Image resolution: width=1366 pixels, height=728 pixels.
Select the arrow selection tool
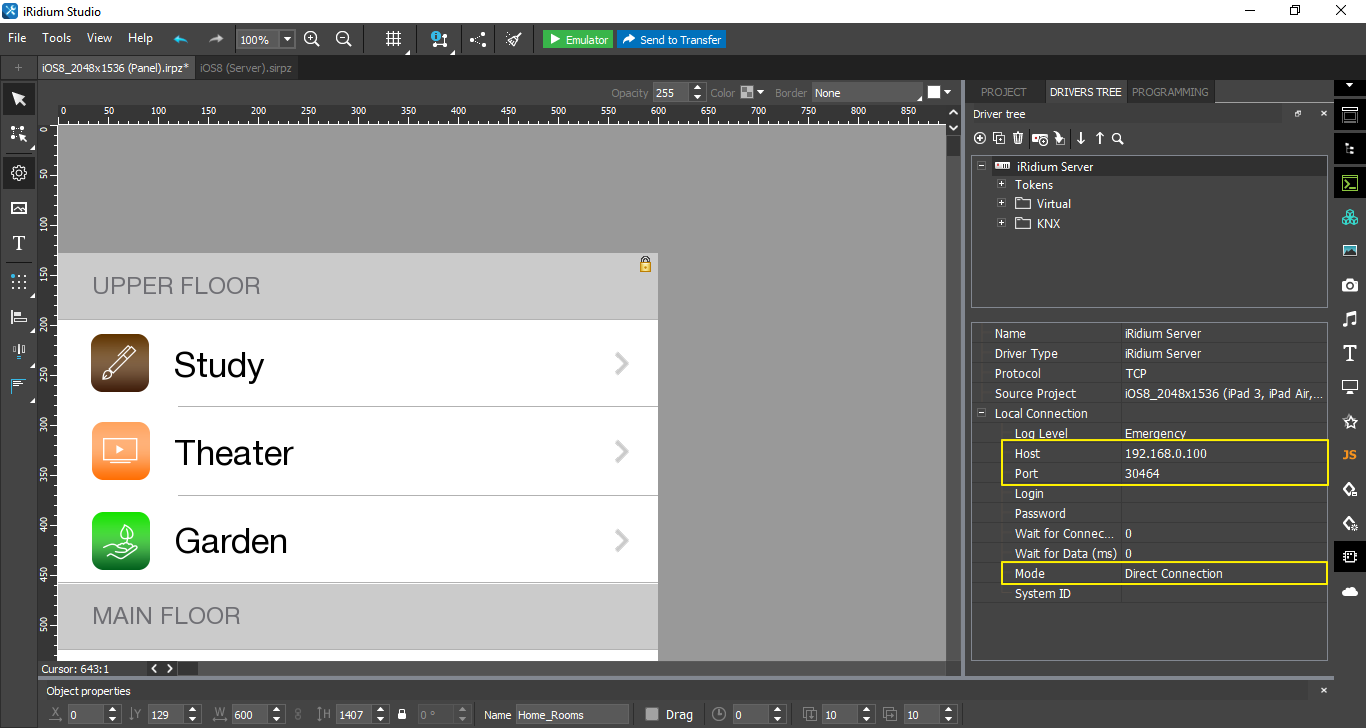tap(18, 99)
